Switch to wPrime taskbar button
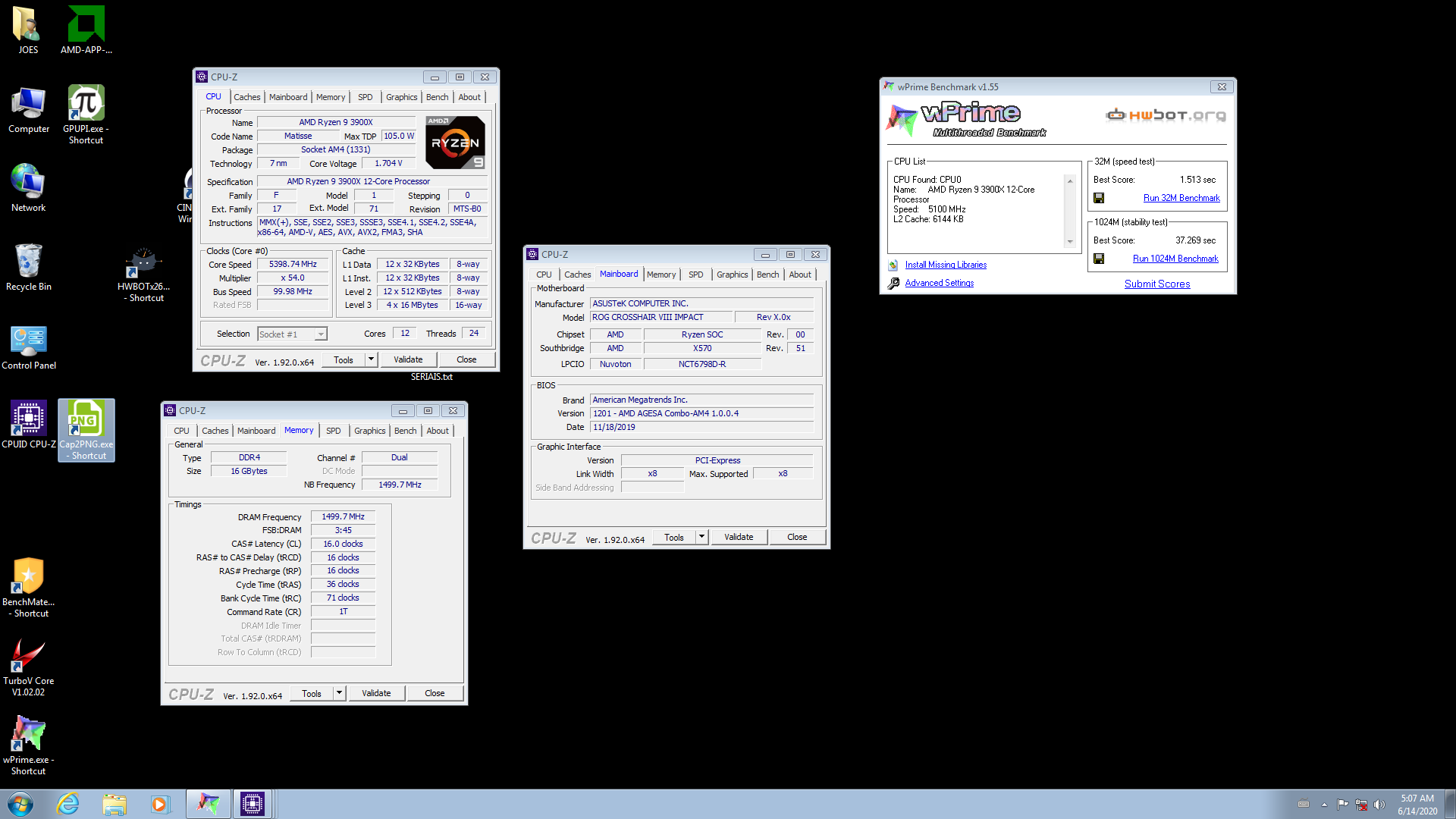 209,804
